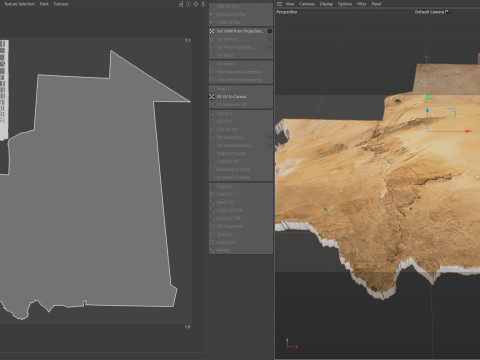Click the Remap command icon
480x360 pixels.
coord(211,250)
